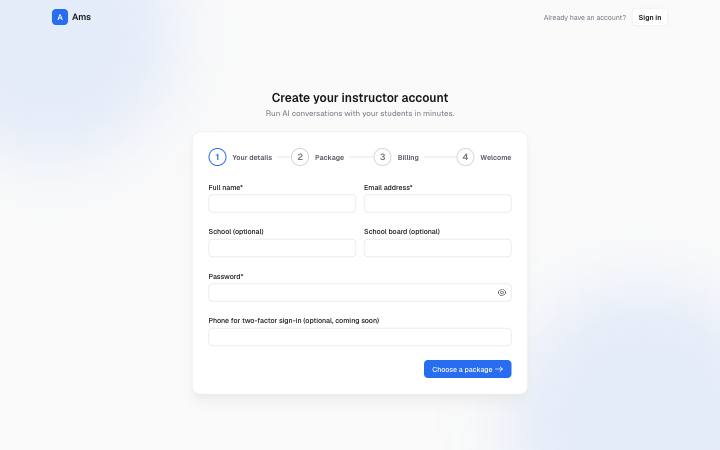720x450 pixels.
Task: Select step 3 Billing circle
Action: pyautogui.click(x=382, y=157)
